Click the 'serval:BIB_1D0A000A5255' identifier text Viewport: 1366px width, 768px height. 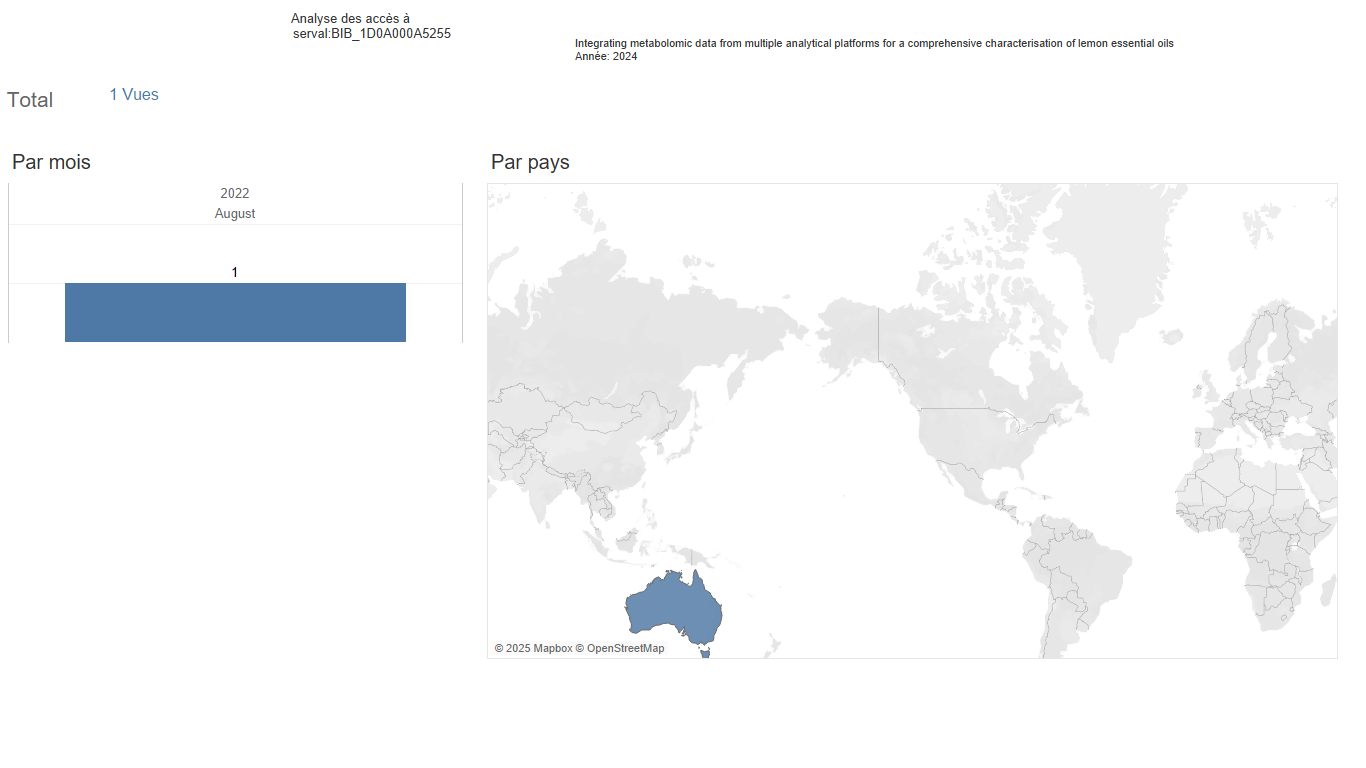point(372,33)
